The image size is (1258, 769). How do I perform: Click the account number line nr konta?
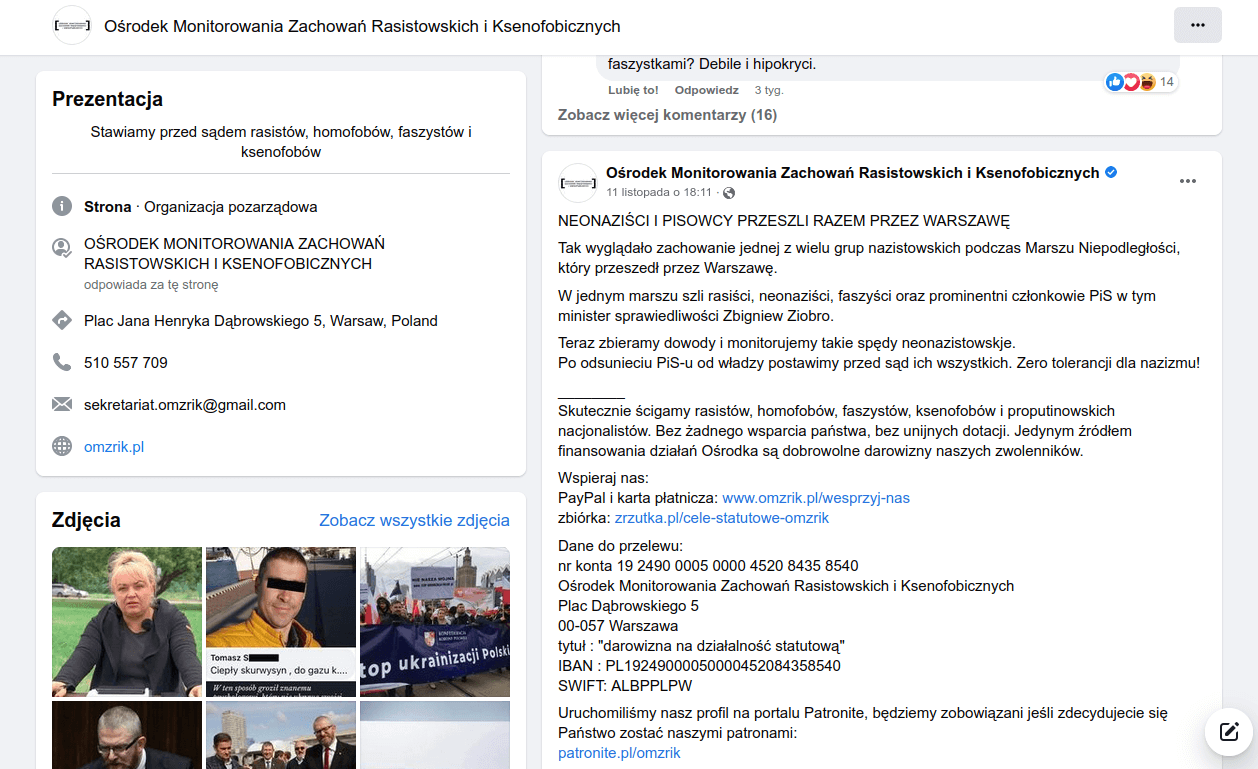pos(708,566)
